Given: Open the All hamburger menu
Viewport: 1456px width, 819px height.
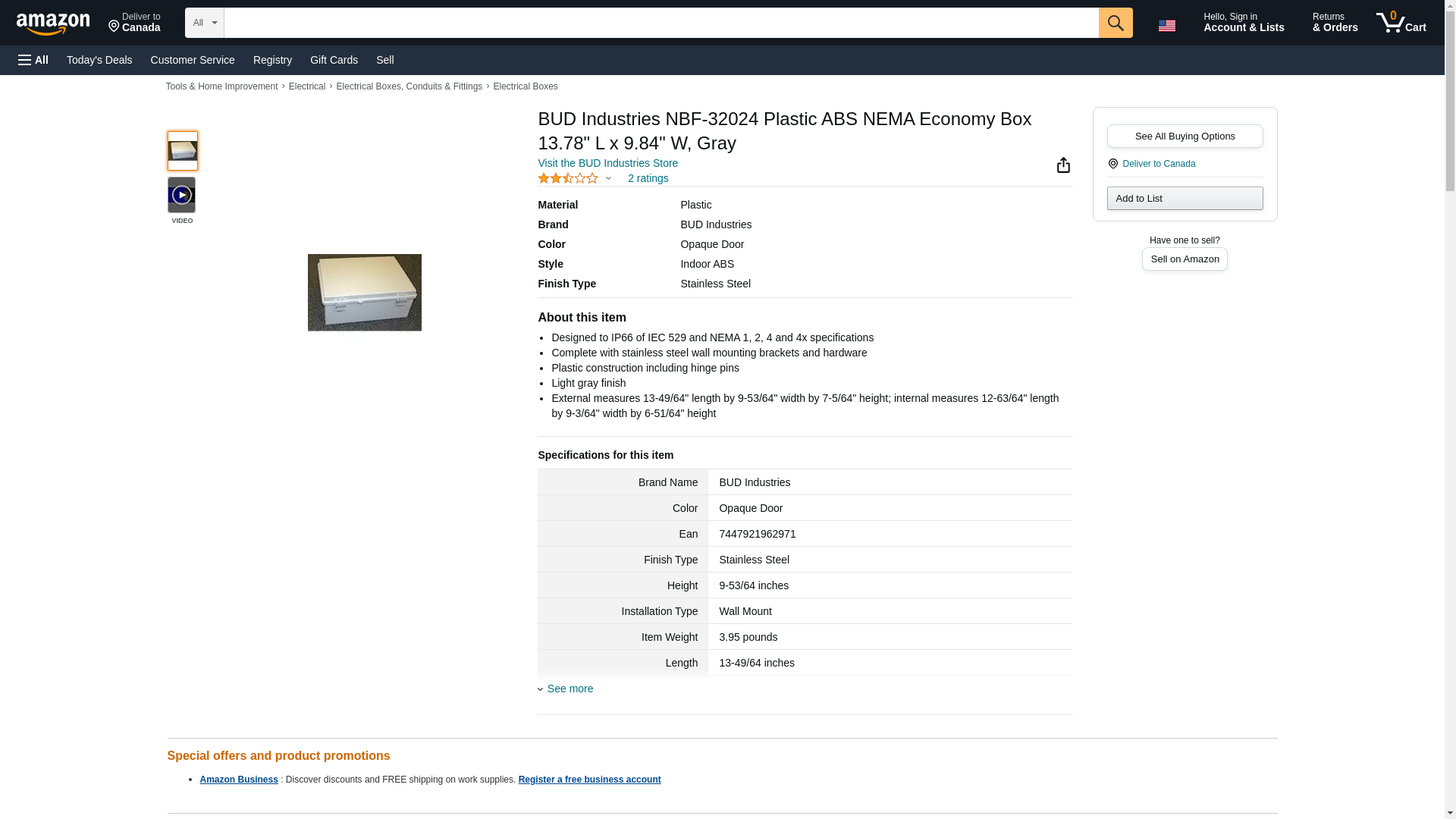Looking at the screenshot, I should [33, 60].
